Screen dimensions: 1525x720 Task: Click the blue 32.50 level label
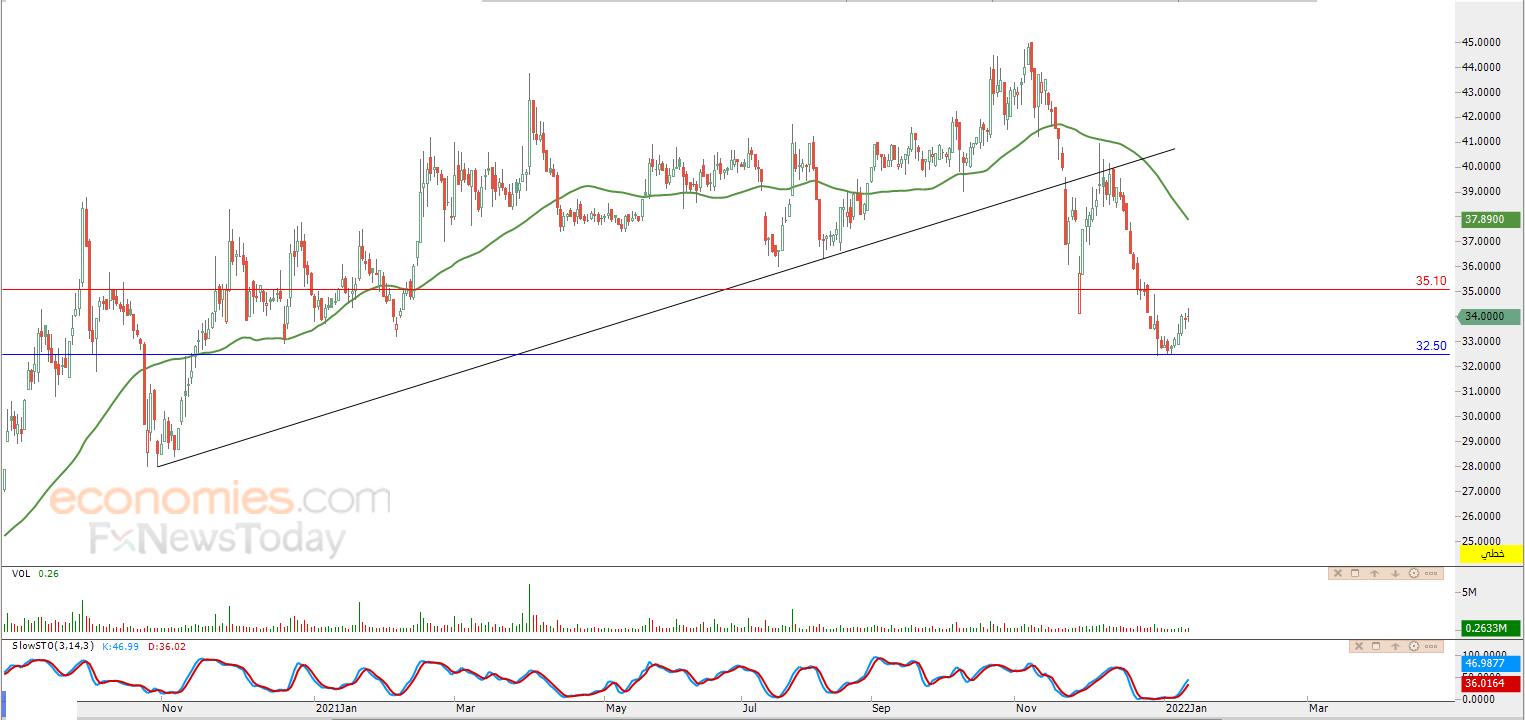[x=1430, y=346]
